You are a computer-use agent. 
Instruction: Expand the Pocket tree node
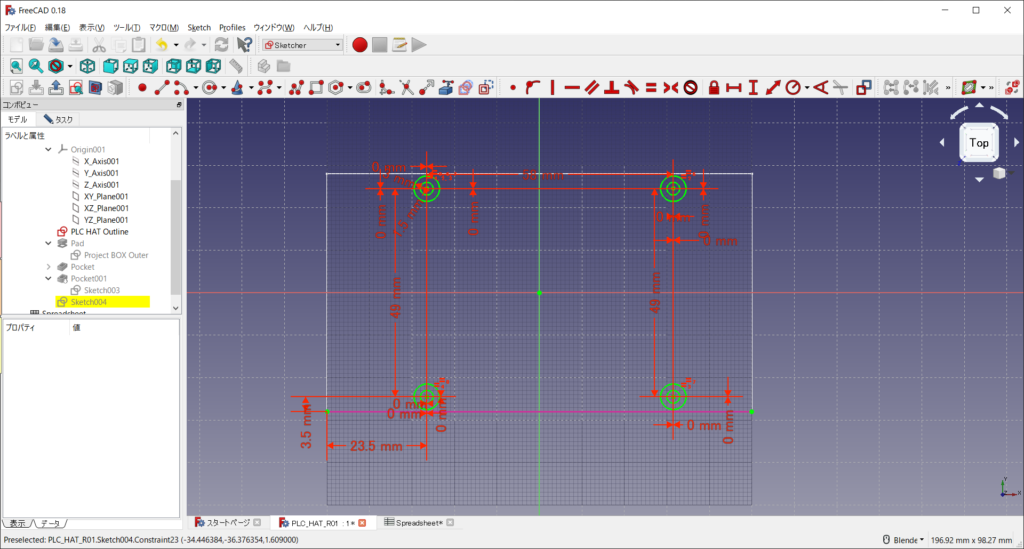(x=49, y=267)
